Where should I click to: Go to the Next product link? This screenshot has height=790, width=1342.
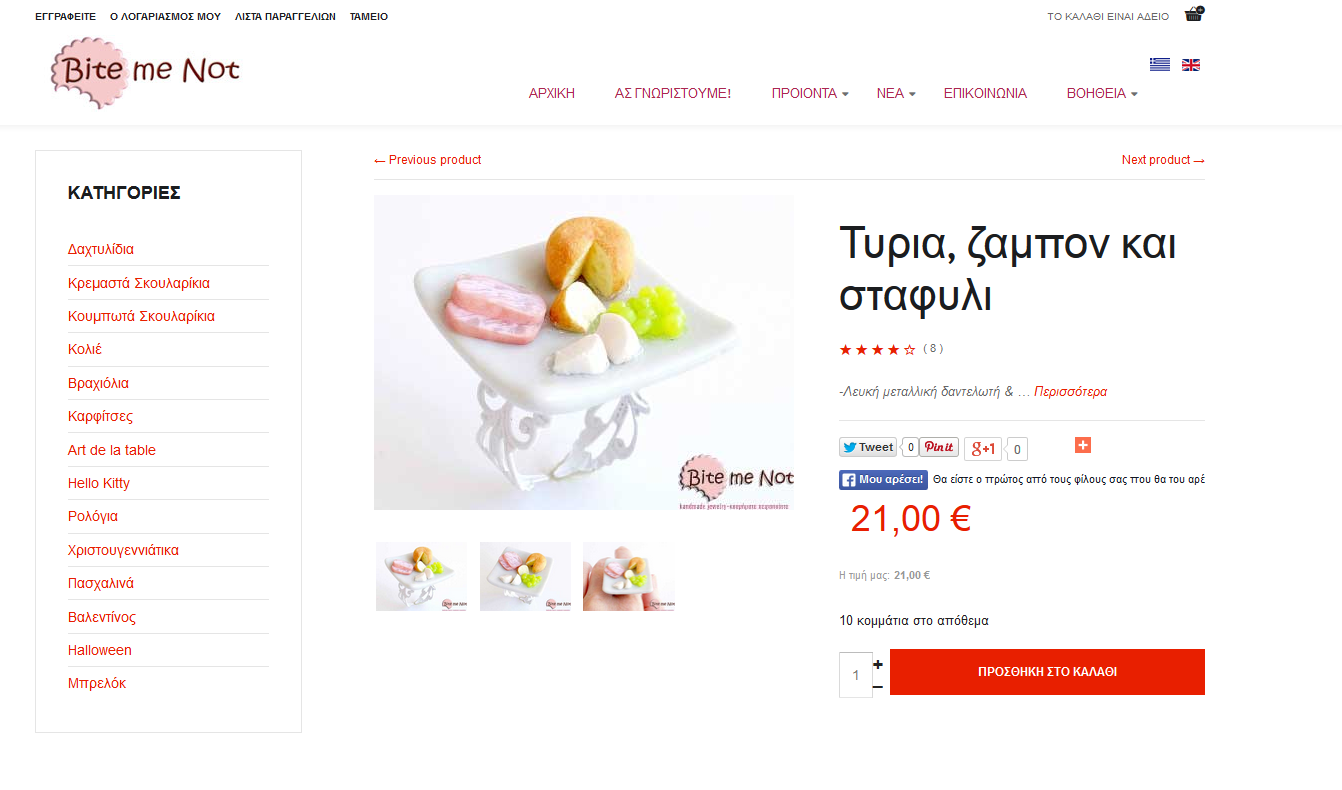[1163, 160]
